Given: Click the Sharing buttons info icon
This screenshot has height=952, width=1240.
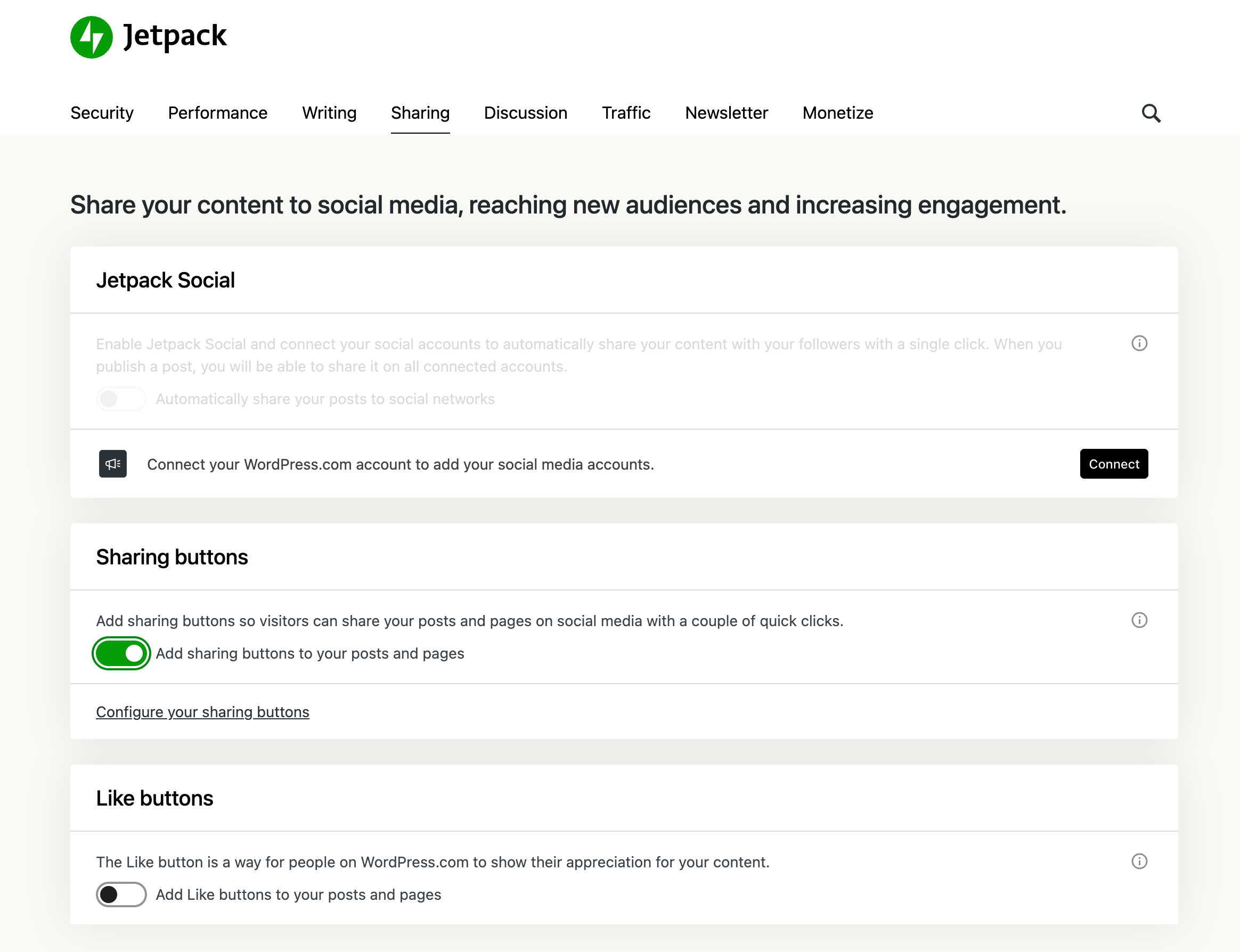Looking at the screenshot, I should pos(1139,620).
